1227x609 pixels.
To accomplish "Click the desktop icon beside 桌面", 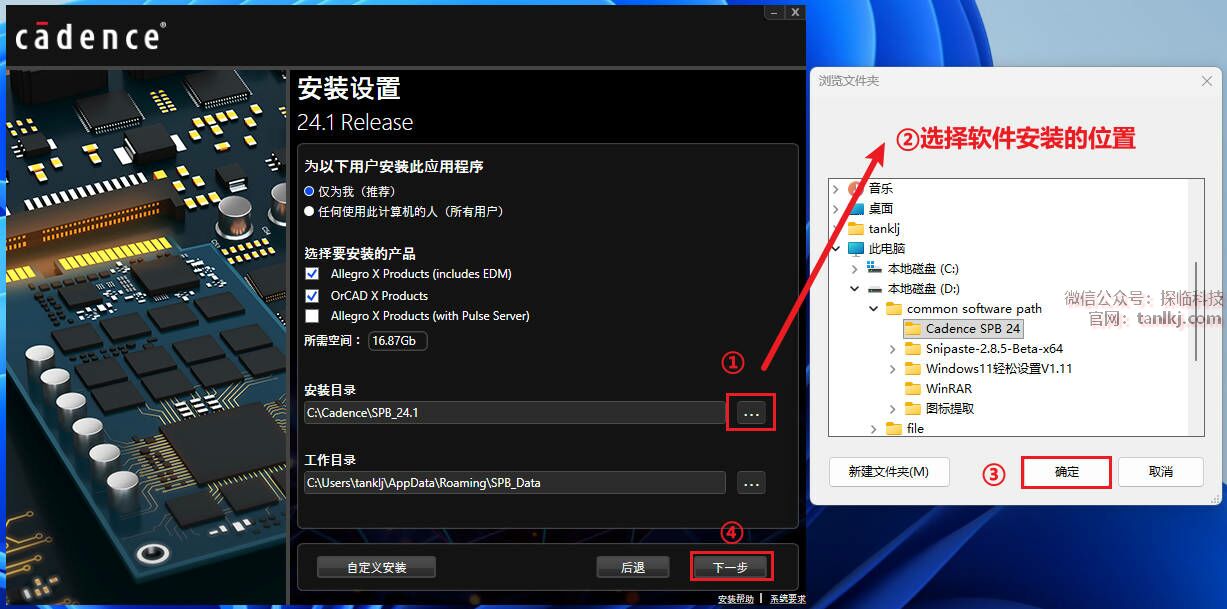I will [x=856, y=208].
